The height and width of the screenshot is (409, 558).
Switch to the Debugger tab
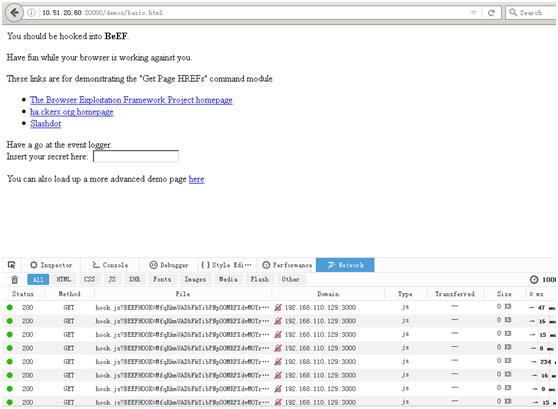[x=169, y=265]
